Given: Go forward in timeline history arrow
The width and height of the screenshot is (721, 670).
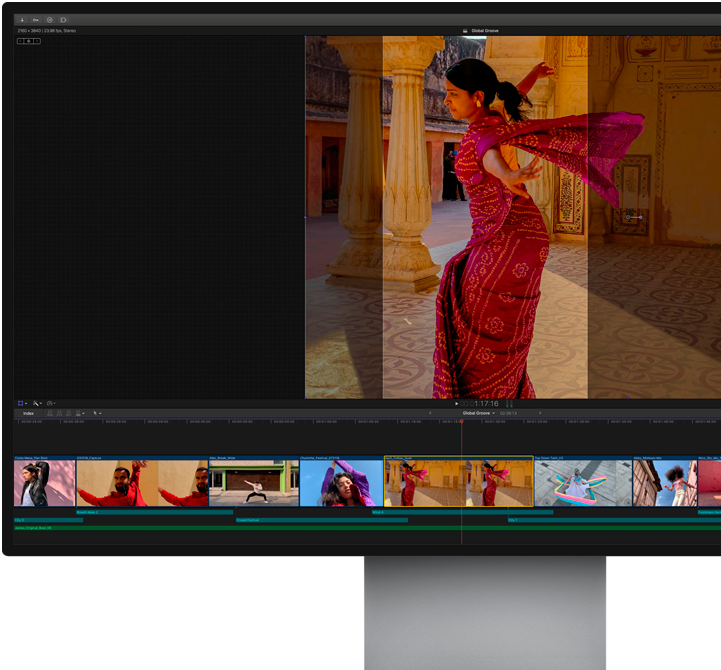Looking at the screenshot, I should click(x=540, y=413).
